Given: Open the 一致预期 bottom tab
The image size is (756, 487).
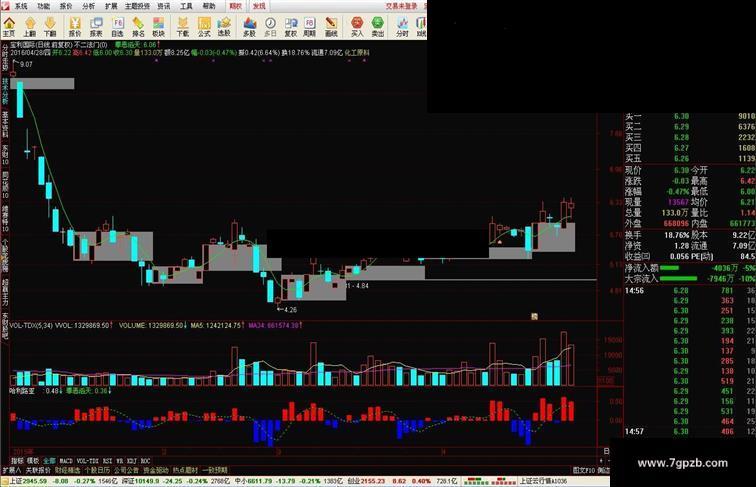Looking at the screenshot, I should [215, 470].
